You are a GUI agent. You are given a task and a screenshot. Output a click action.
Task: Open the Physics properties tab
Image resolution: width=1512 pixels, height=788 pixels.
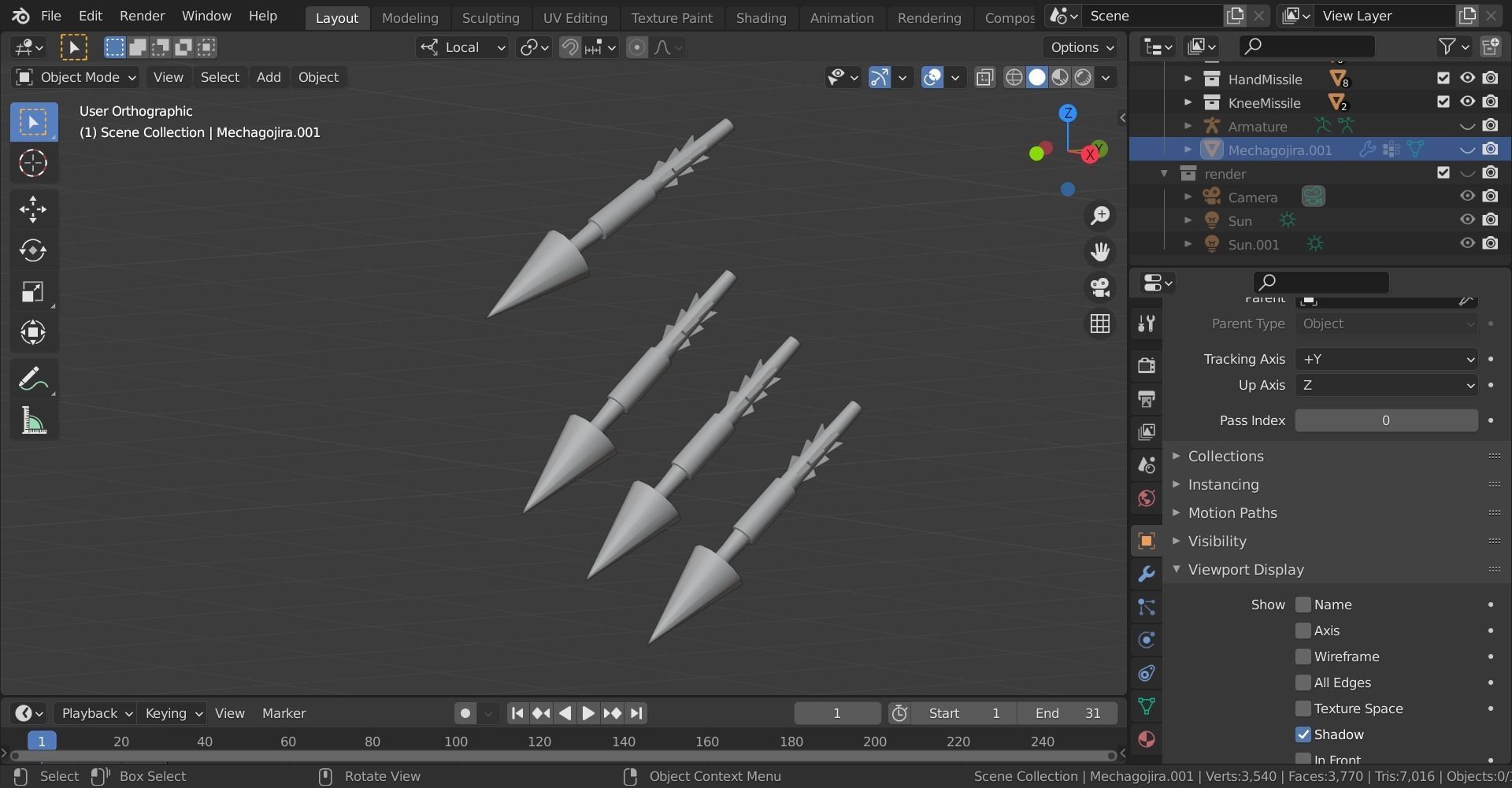pos(1147,640)
